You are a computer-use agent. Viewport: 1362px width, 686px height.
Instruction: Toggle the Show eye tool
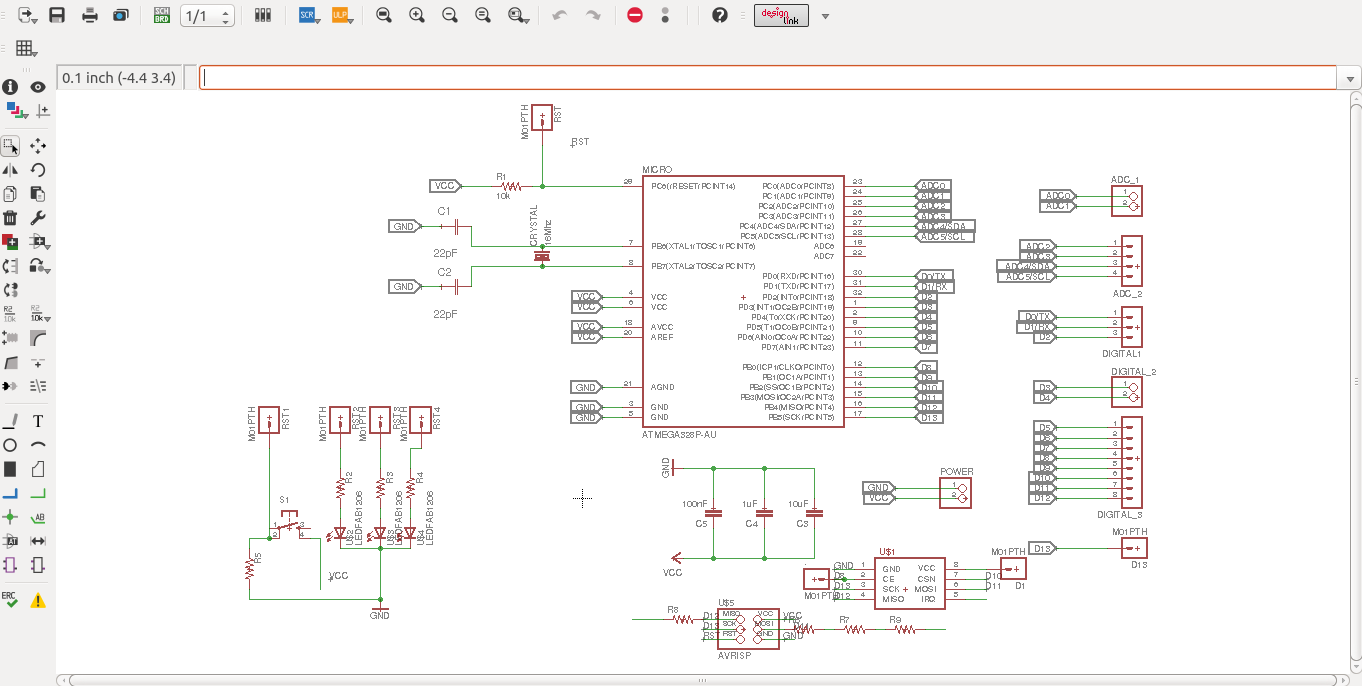pyautogui.click(x=38, y=87)
